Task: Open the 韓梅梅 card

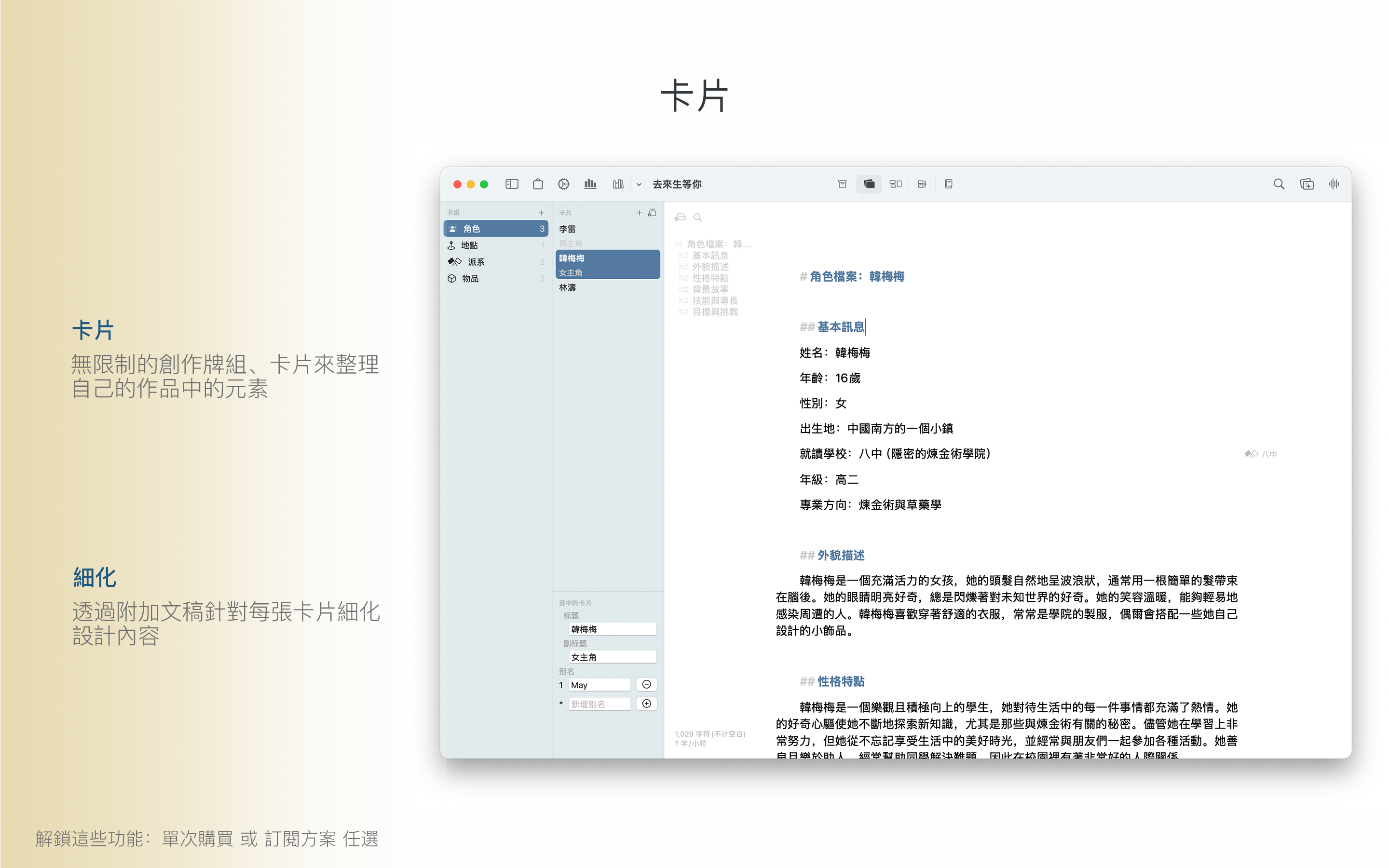Action: [607, 265]
